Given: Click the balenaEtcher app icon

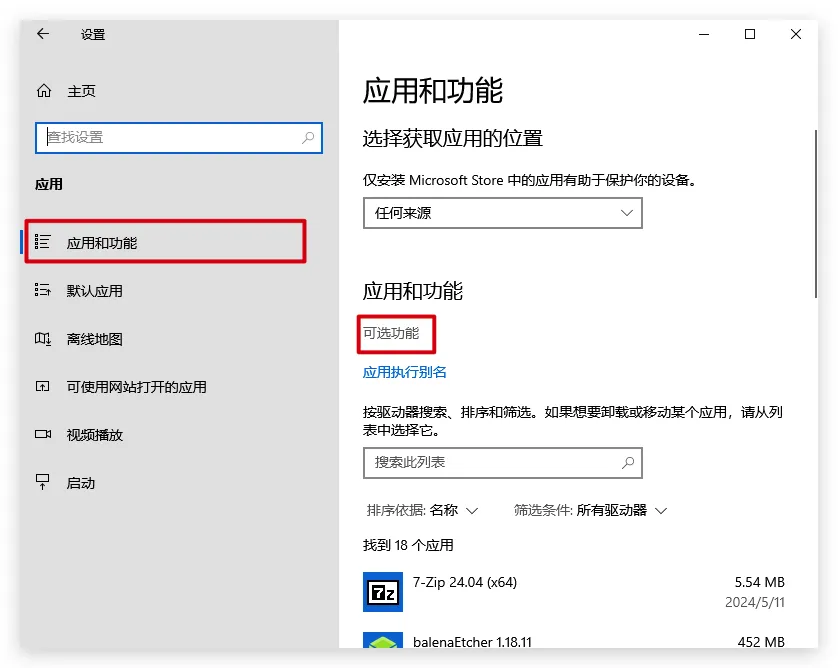Looking at the screenshot, I should [382, 644].
